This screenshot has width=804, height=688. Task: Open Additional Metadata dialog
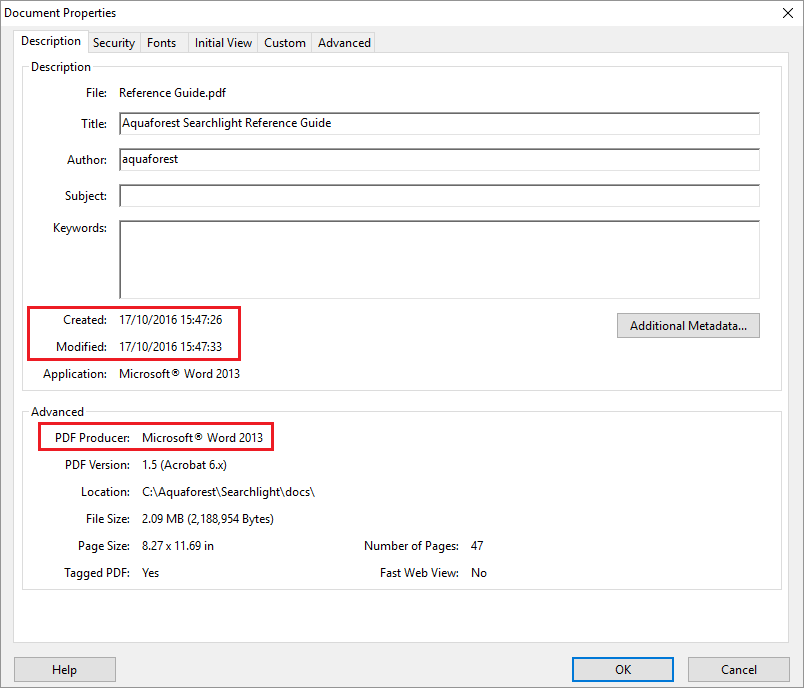click(688, 326)
